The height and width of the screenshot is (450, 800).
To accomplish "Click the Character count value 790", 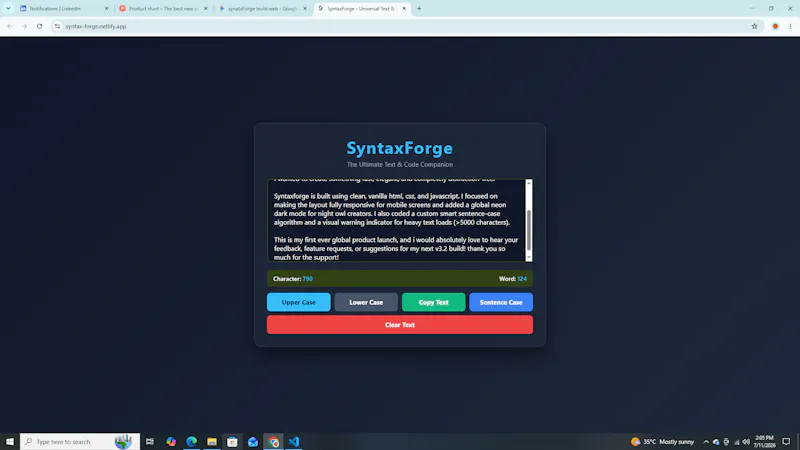I will tap(308, 279).
